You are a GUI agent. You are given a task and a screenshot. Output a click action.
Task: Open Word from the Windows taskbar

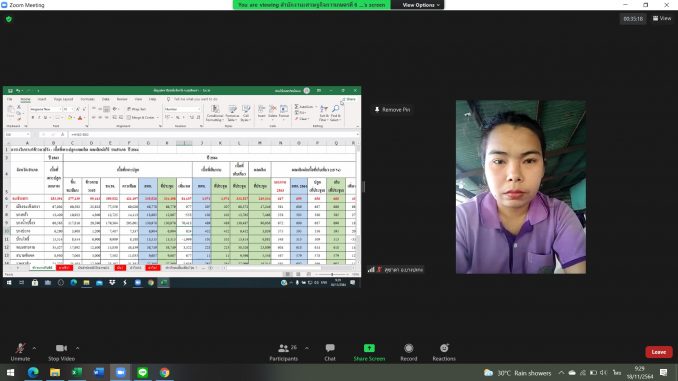[99, 372]
